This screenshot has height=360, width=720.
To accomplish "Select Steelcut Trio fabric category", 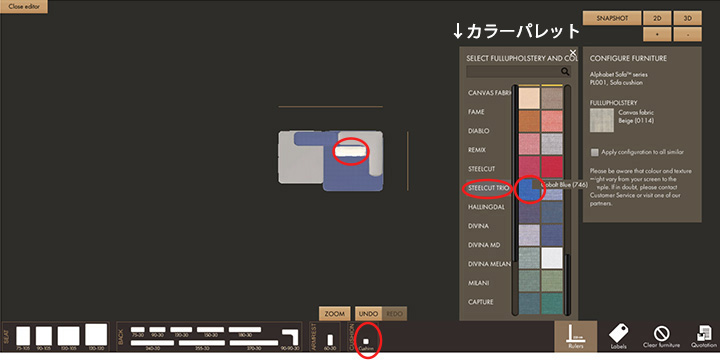I will click(x=487, y=188).
